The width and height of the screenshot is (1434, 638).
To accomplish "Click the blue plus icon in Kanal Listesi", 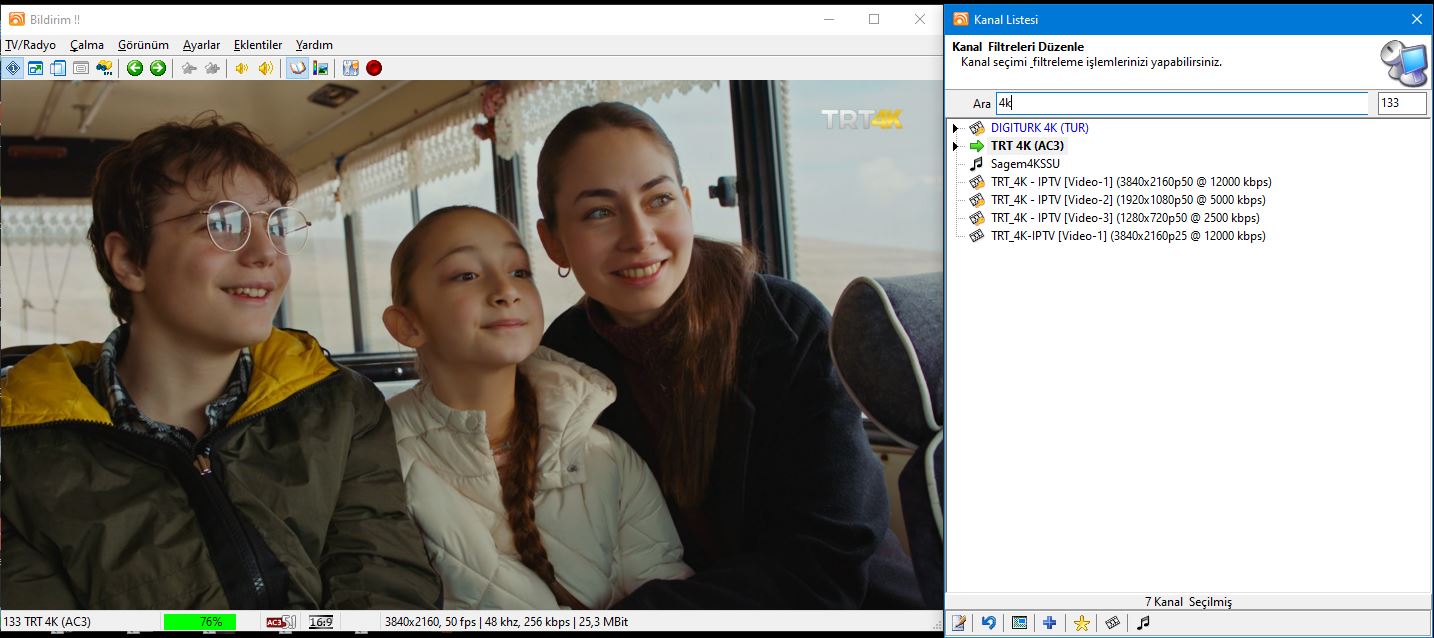I will 1049,623.
